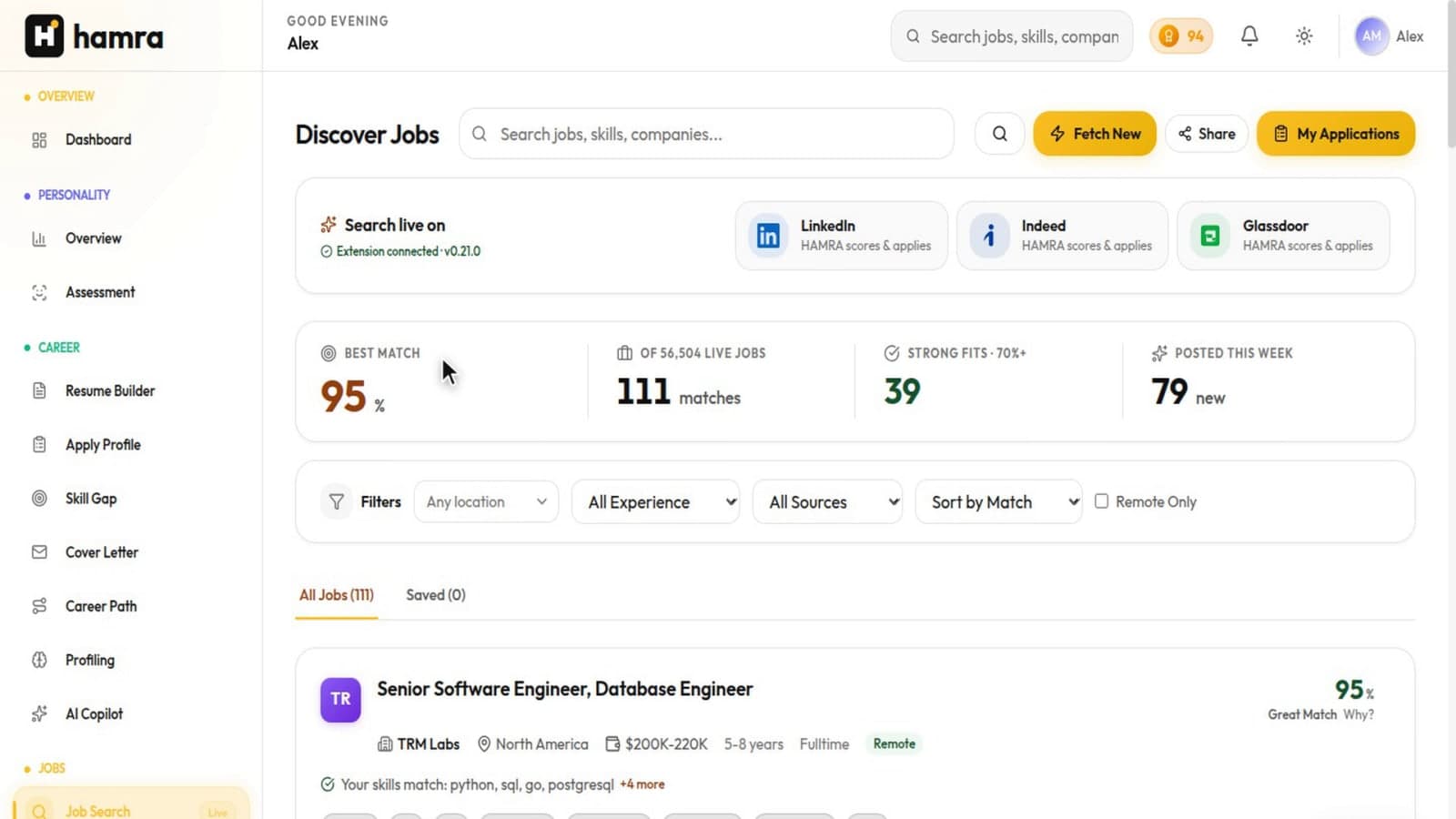Screen dimensions: 1456x819
Task: Click the Share button
Action: click(1207, 134)
